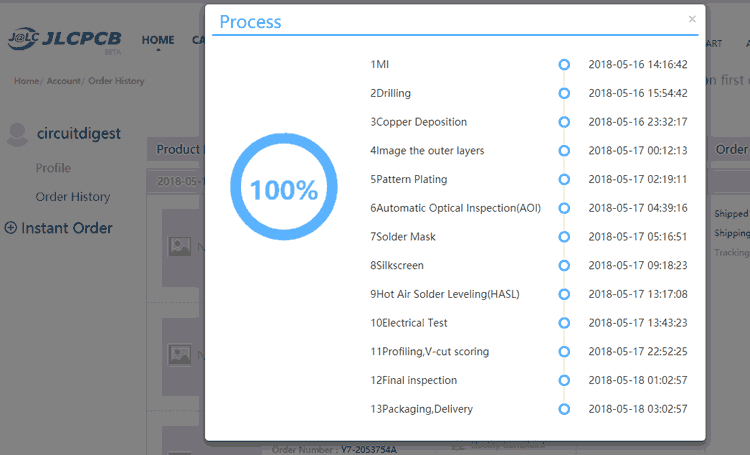Click timestamp 2018-05-17 02:19:11
Screen dimensions: 750x455
[638, 179]
